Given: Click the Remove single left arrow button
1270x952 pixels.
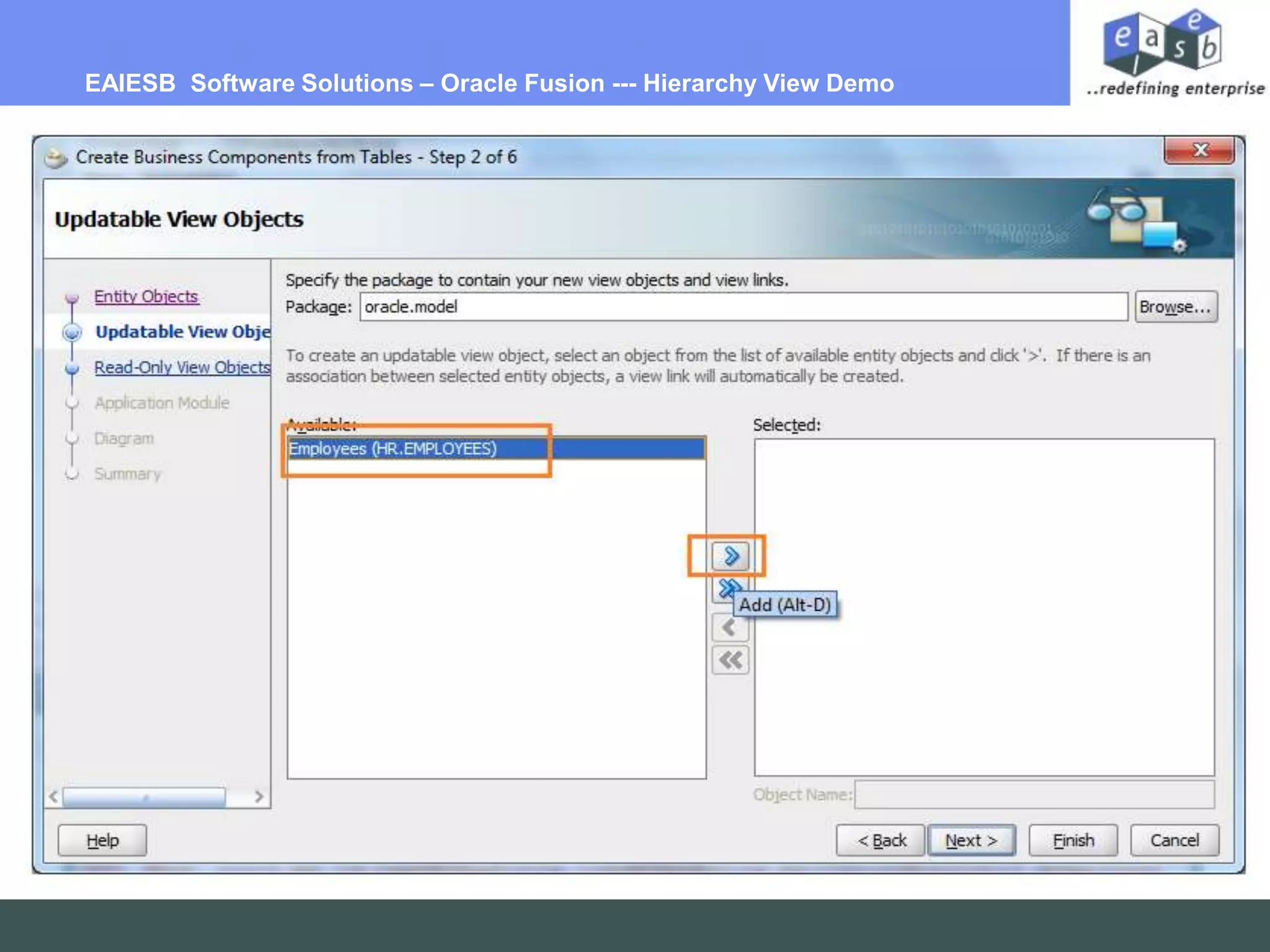Looking at the screenshot, I should pos(730,627).
